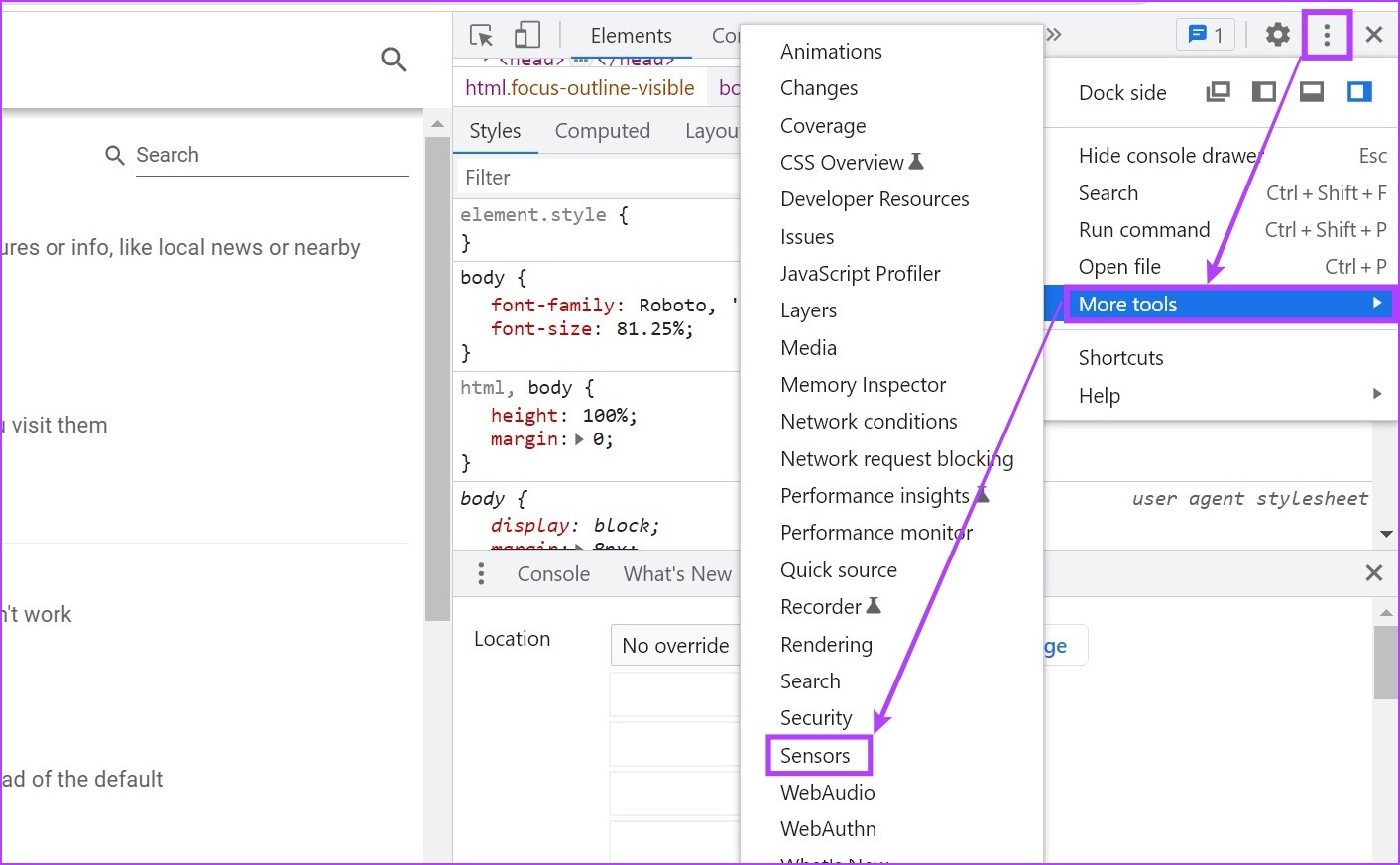This screenshot has width=1400, height=865.
Task: Click the html.focus-outline-visible breadcrumb
Action: (580, 87)
